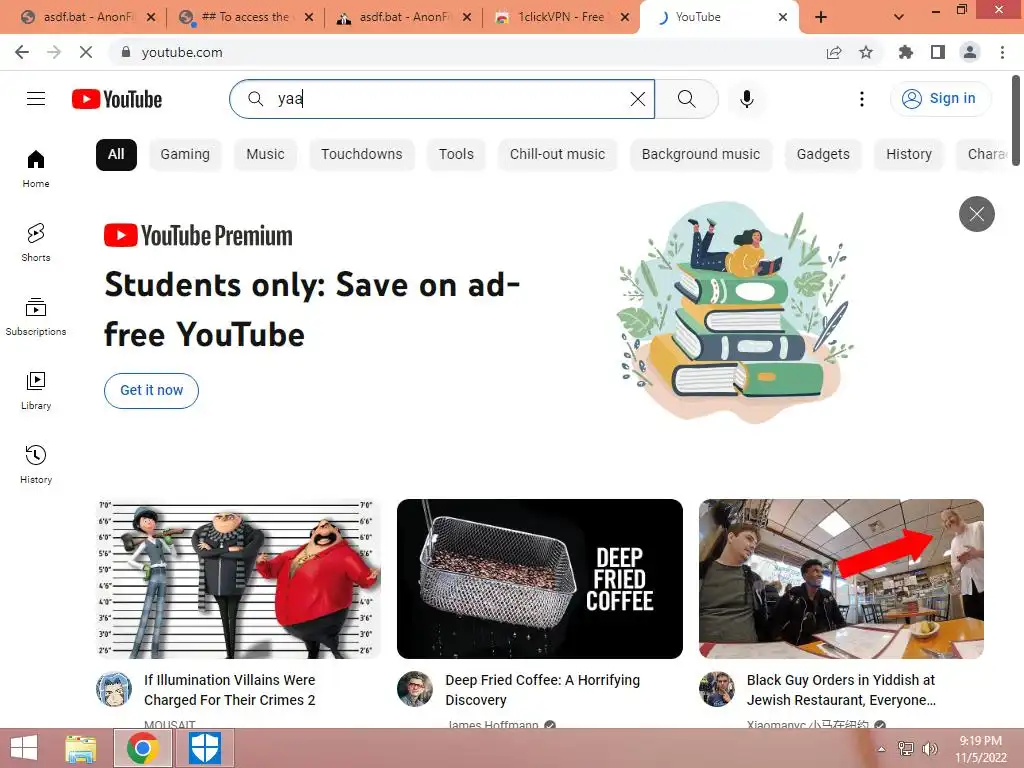Go to Home in sidebar

pos(36,168)
